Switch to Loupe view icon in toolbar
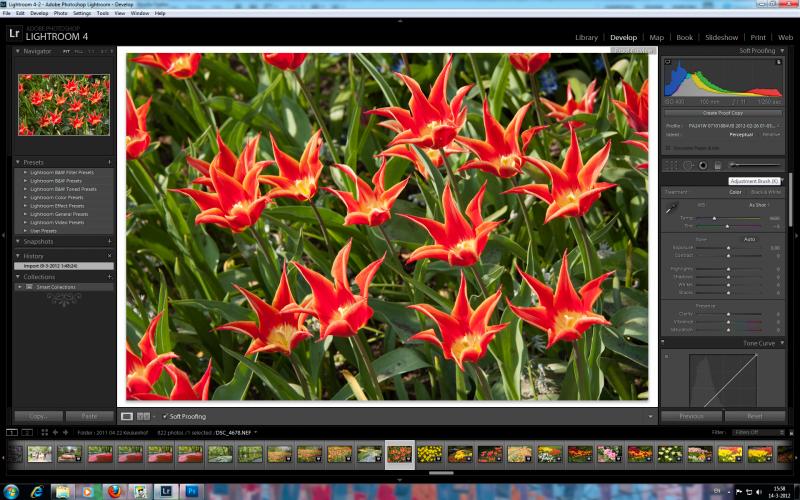The image size is (800, 500). click(x=127, y=416)
